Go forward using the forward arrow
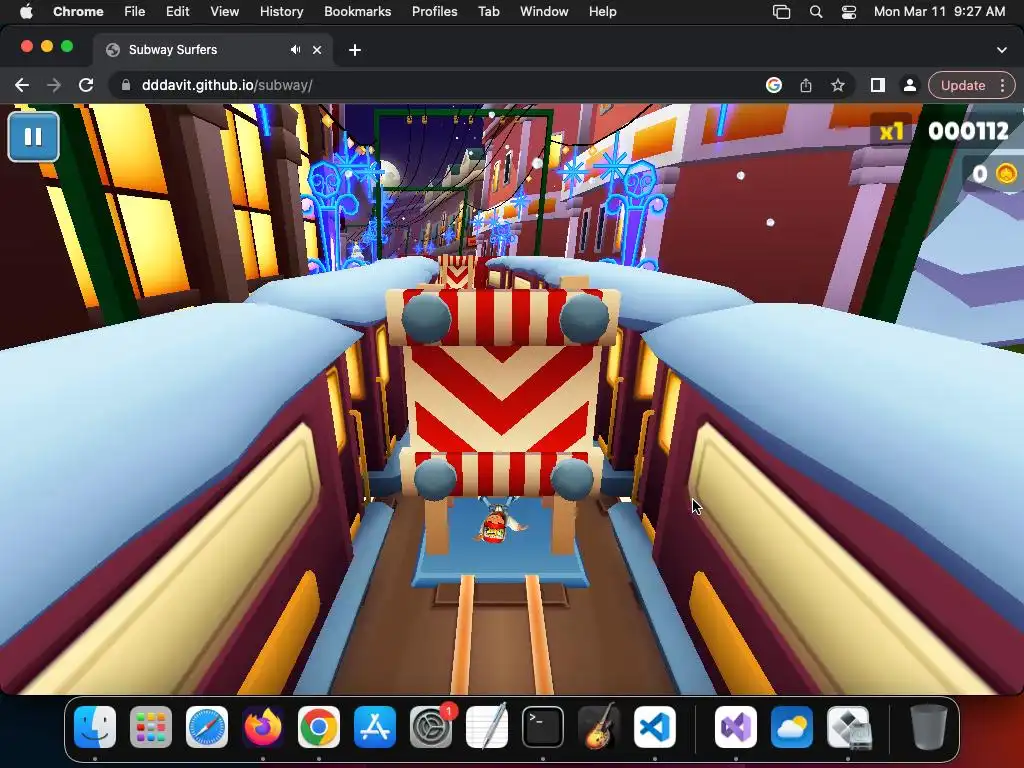 54,86
